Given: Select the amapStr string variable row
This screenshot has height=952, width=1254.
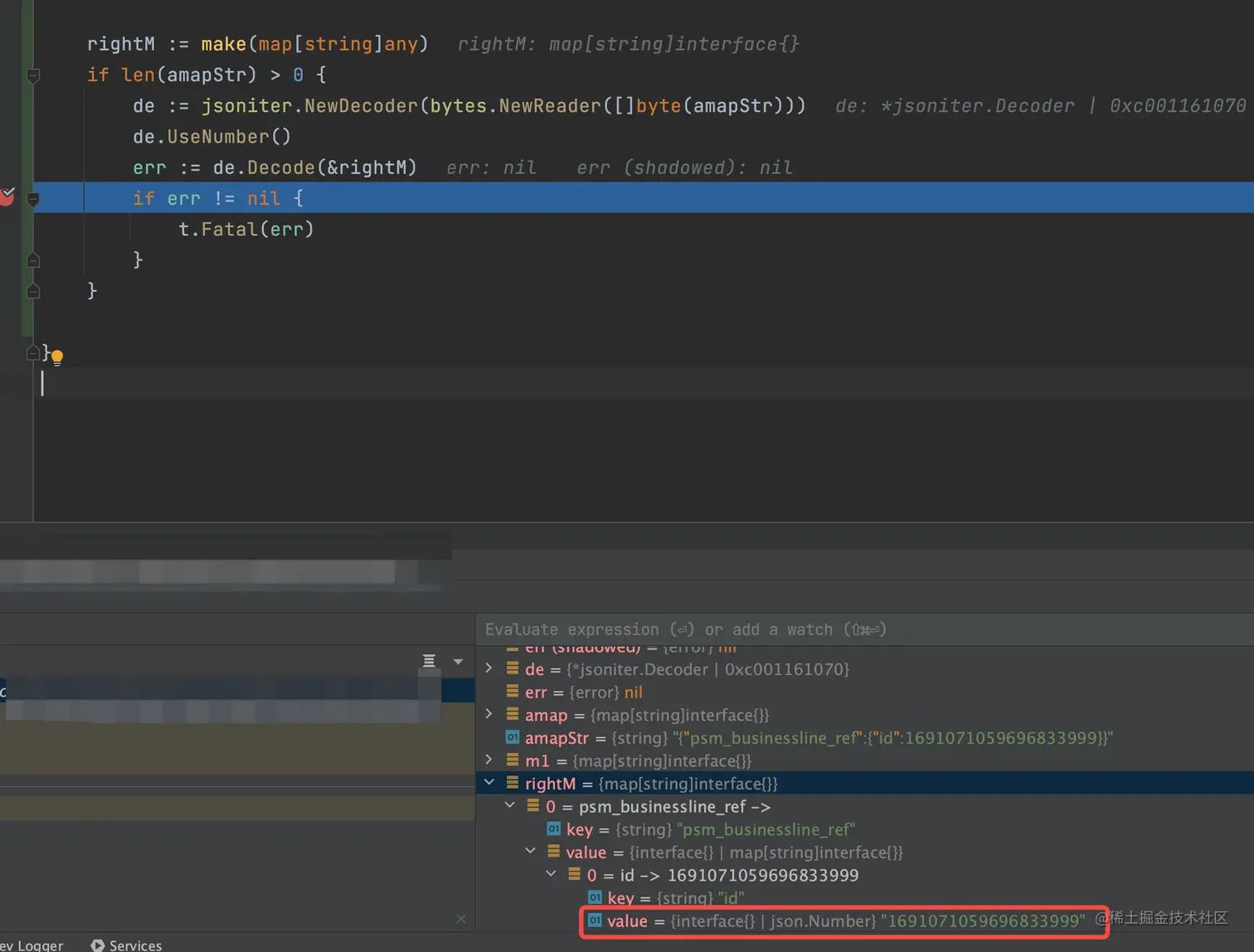Looking at the screenshot, I should coord(865,737).
